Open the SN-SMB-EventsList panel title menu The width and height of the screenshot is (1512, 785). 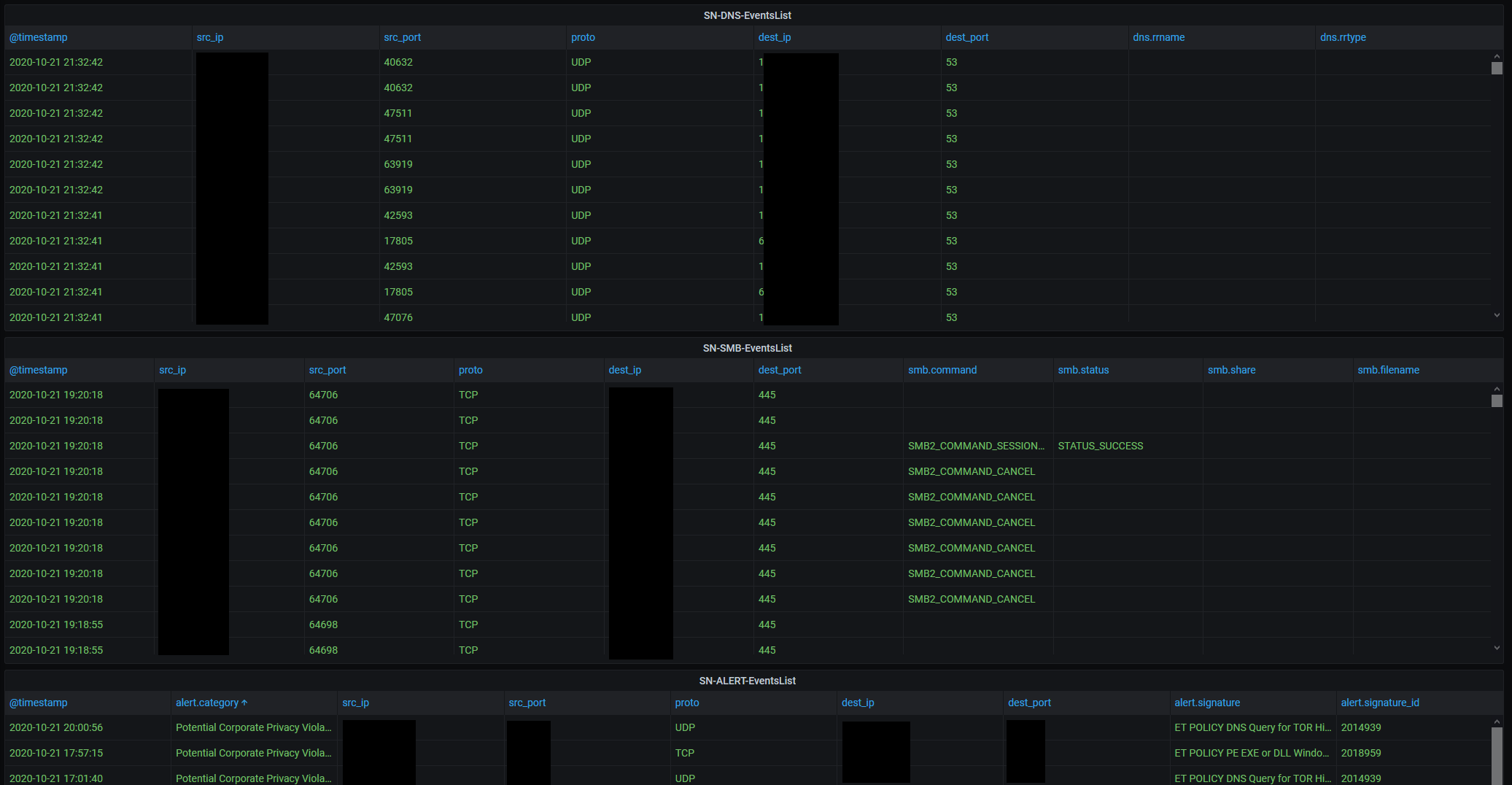coord(747,348)
